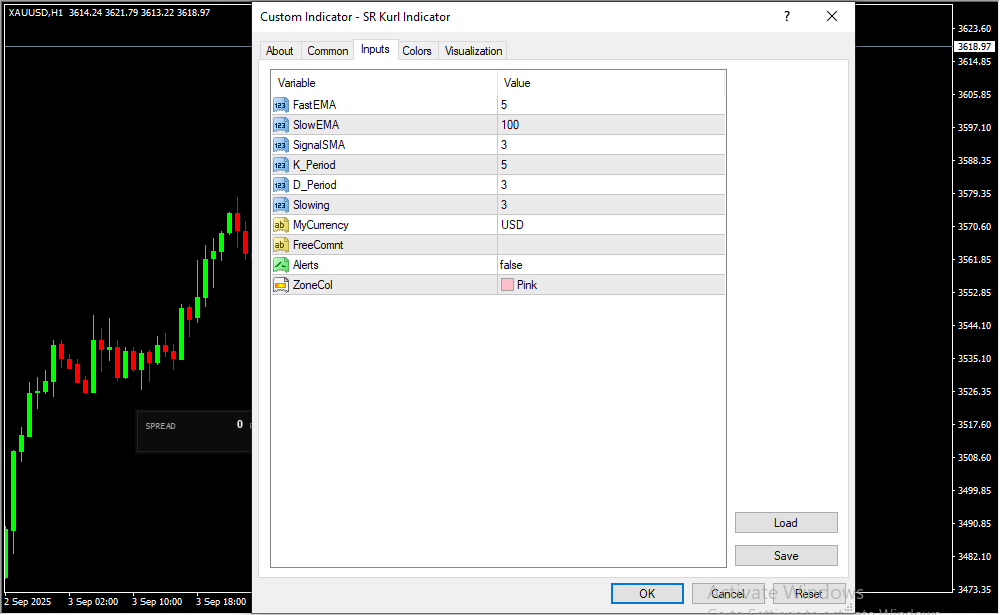Confirm settings with the OK button

(x=647, y=594)
